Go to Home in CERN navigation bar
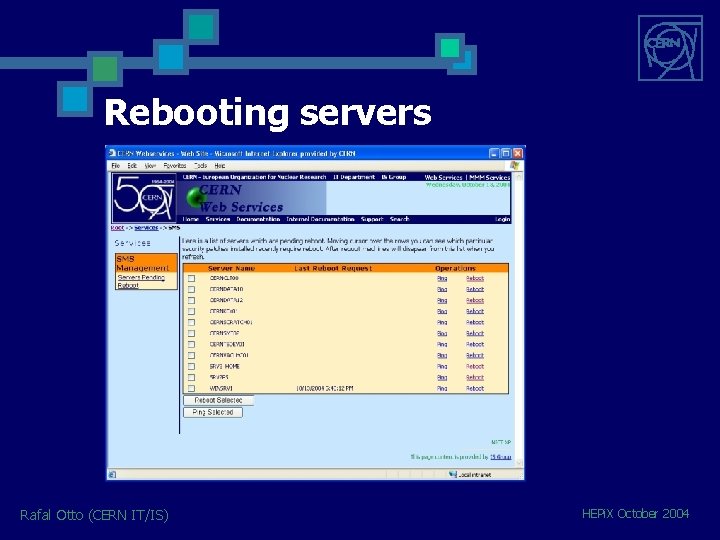Viewport: 720px width, 540px height. pos(191,219)
